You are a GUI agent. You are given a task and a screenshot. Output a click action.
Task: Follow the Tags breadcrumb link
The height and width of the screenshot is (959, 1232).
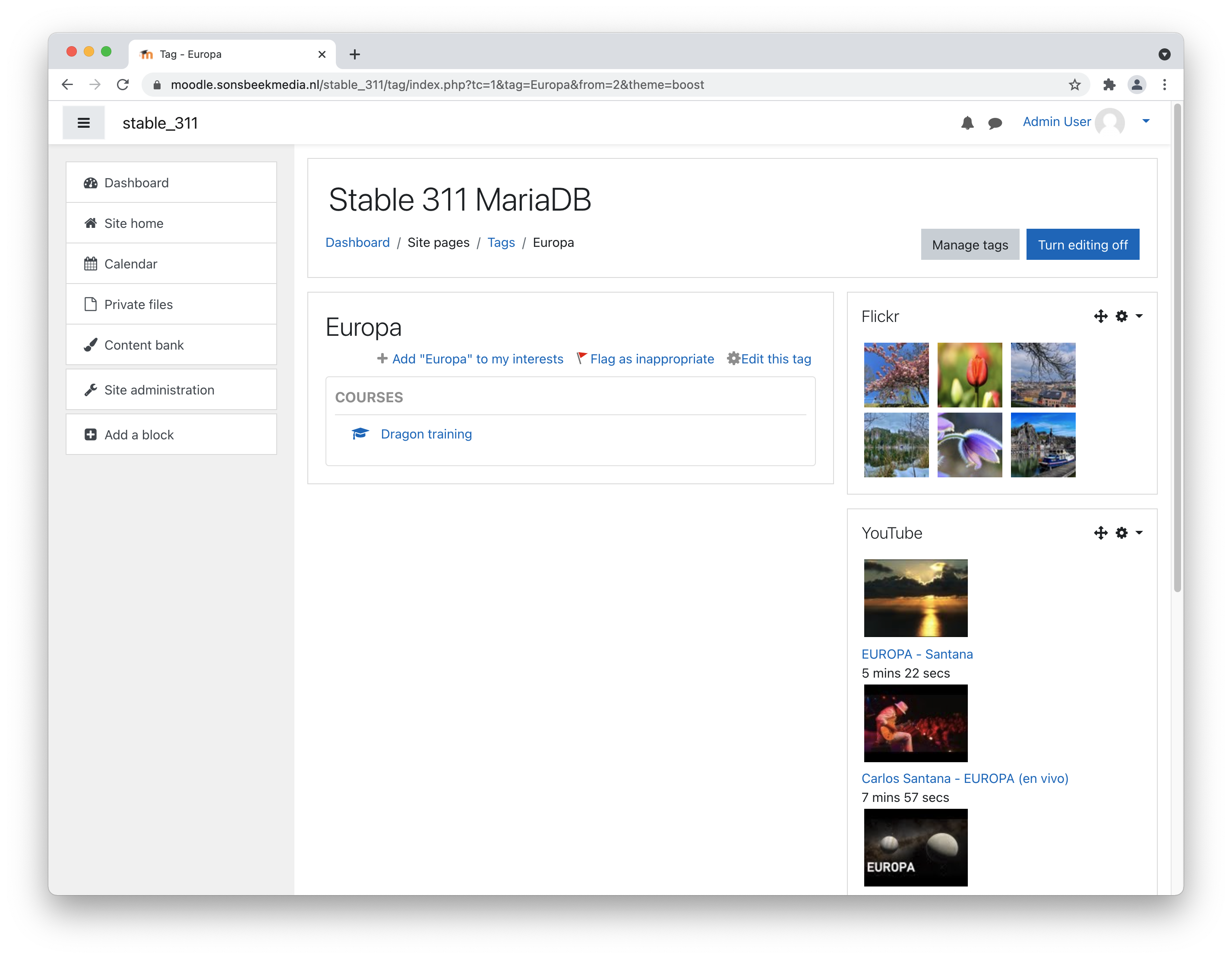[501, 243]
